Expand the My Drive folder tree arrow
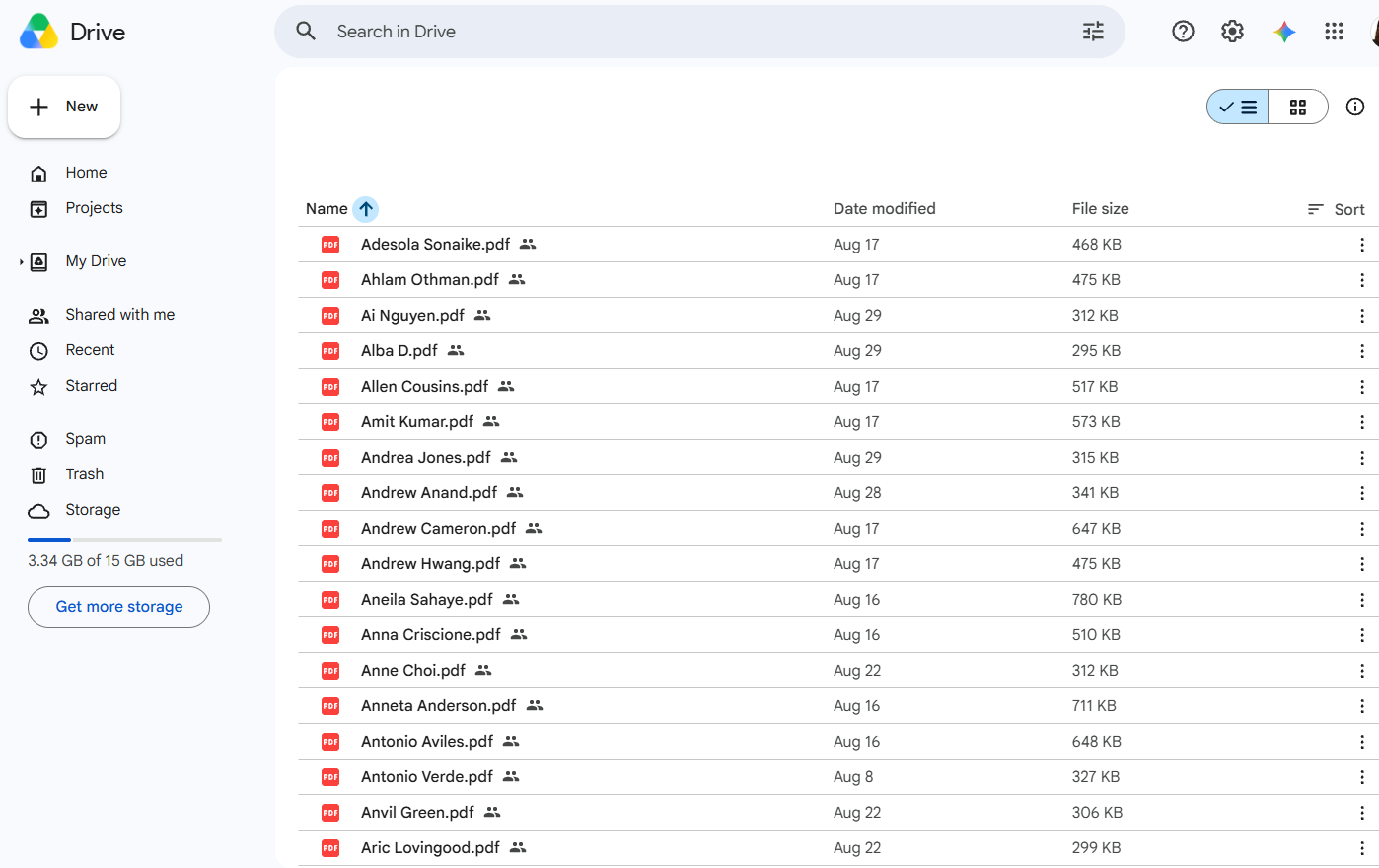1379x868 pixels. pos(21,261)
